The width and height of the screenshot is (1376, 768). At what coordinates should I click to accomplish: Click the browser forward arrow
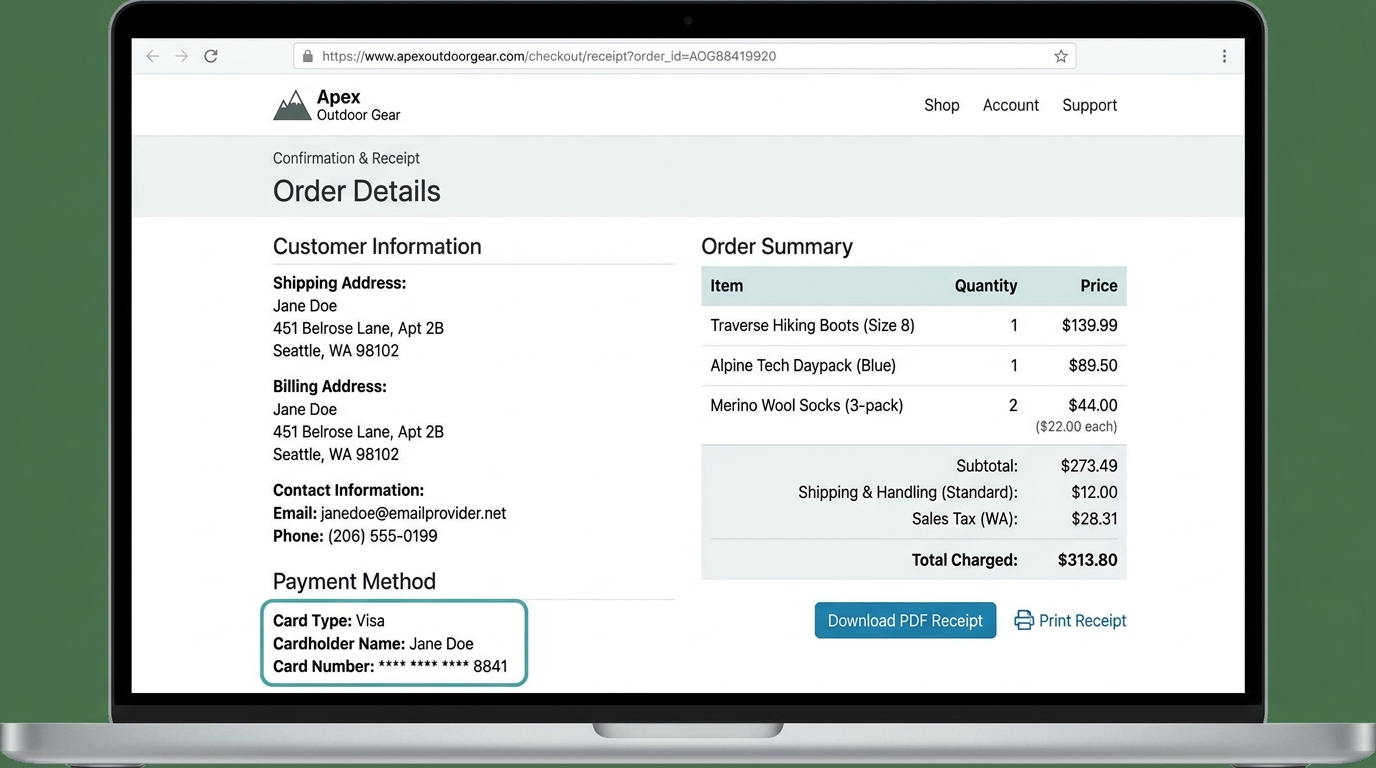[x=181, y=56]
